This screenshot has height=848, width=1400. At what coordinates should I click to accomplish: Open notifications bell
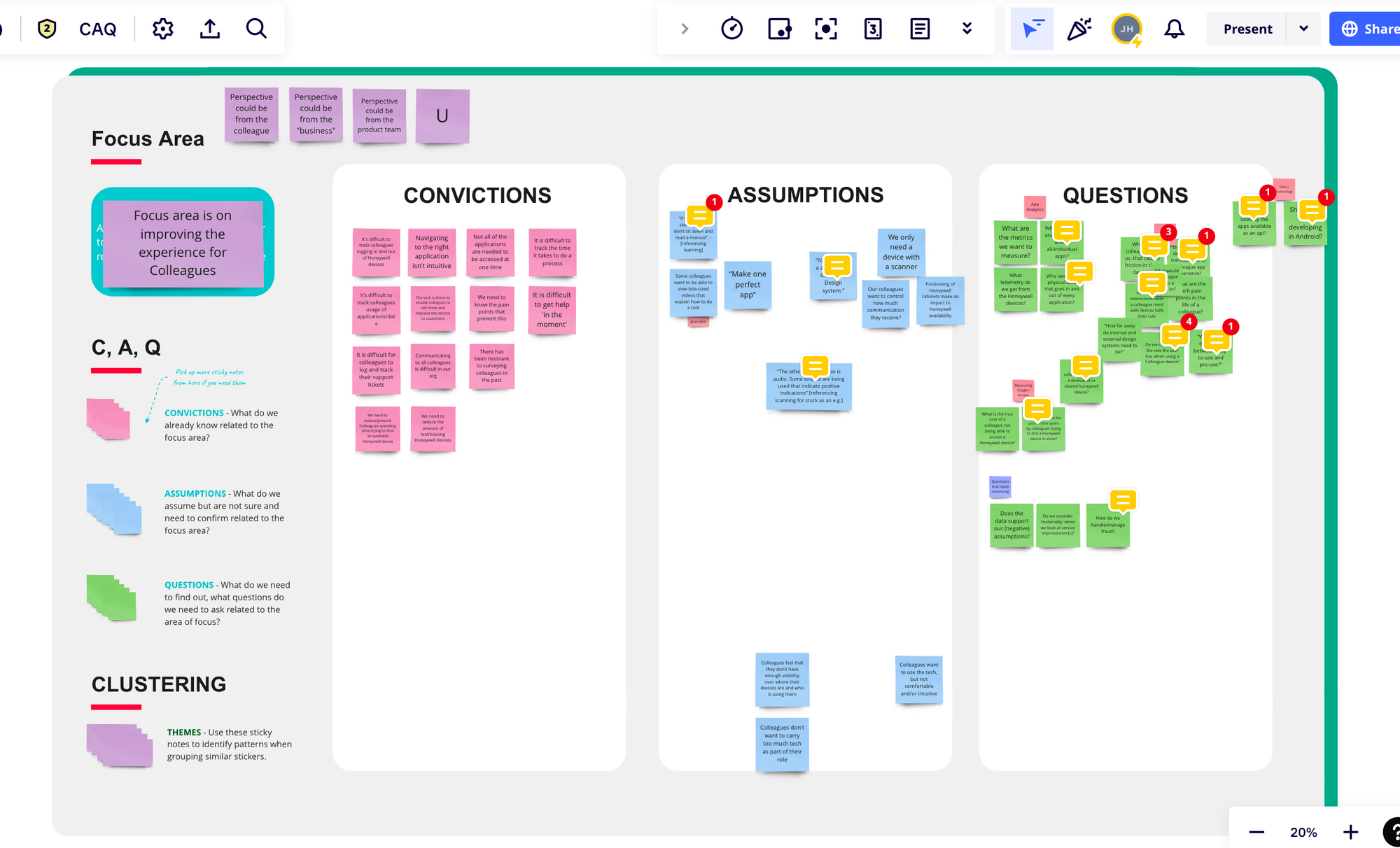[x=1174, y=29]
